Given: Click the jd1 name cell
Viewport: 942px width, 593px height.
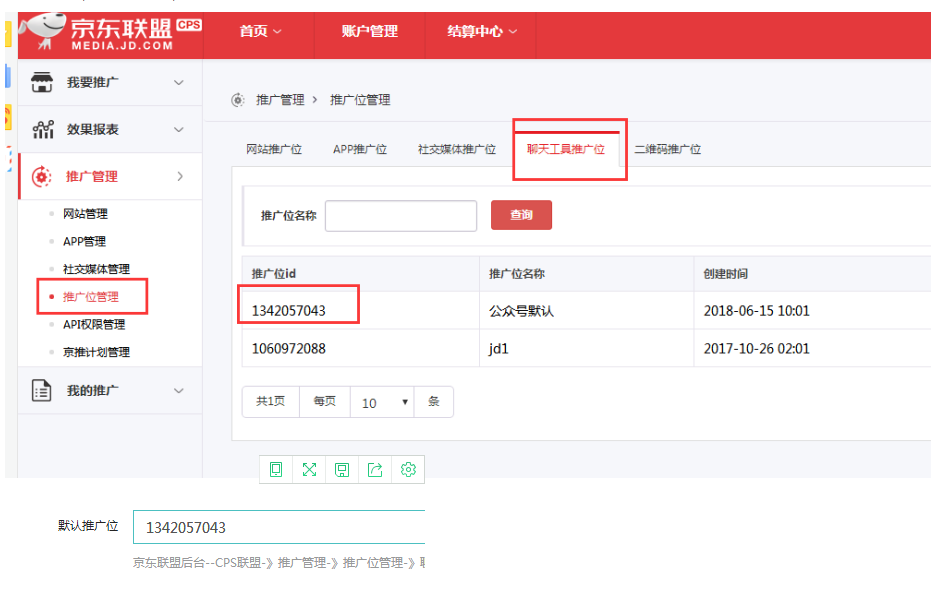Looking at the screenshot, I should click(x=499, y=348).
